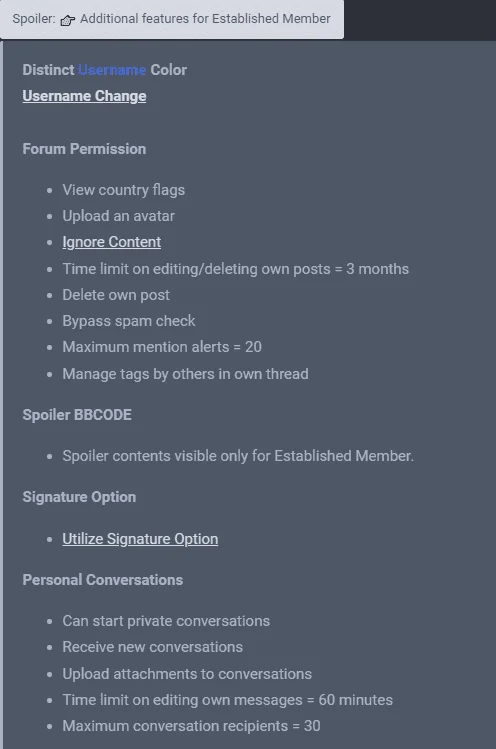Click the Bypass spam check item
Image resolution: width=496 pixels, height=749 pixels.
tap(129, 321)
